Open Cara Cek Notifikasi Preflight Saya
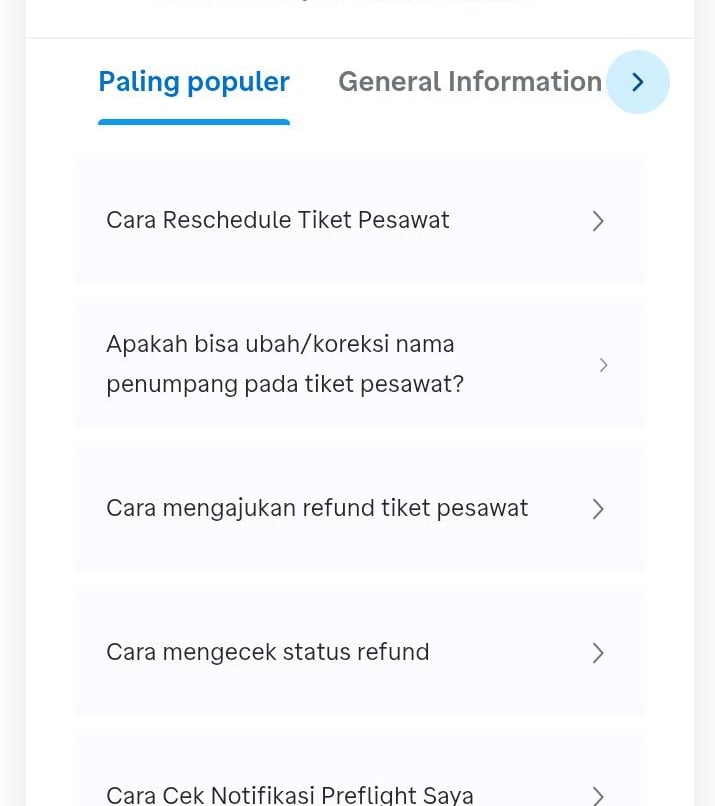The height and width of the screenshot is (806, 715). 290,795
